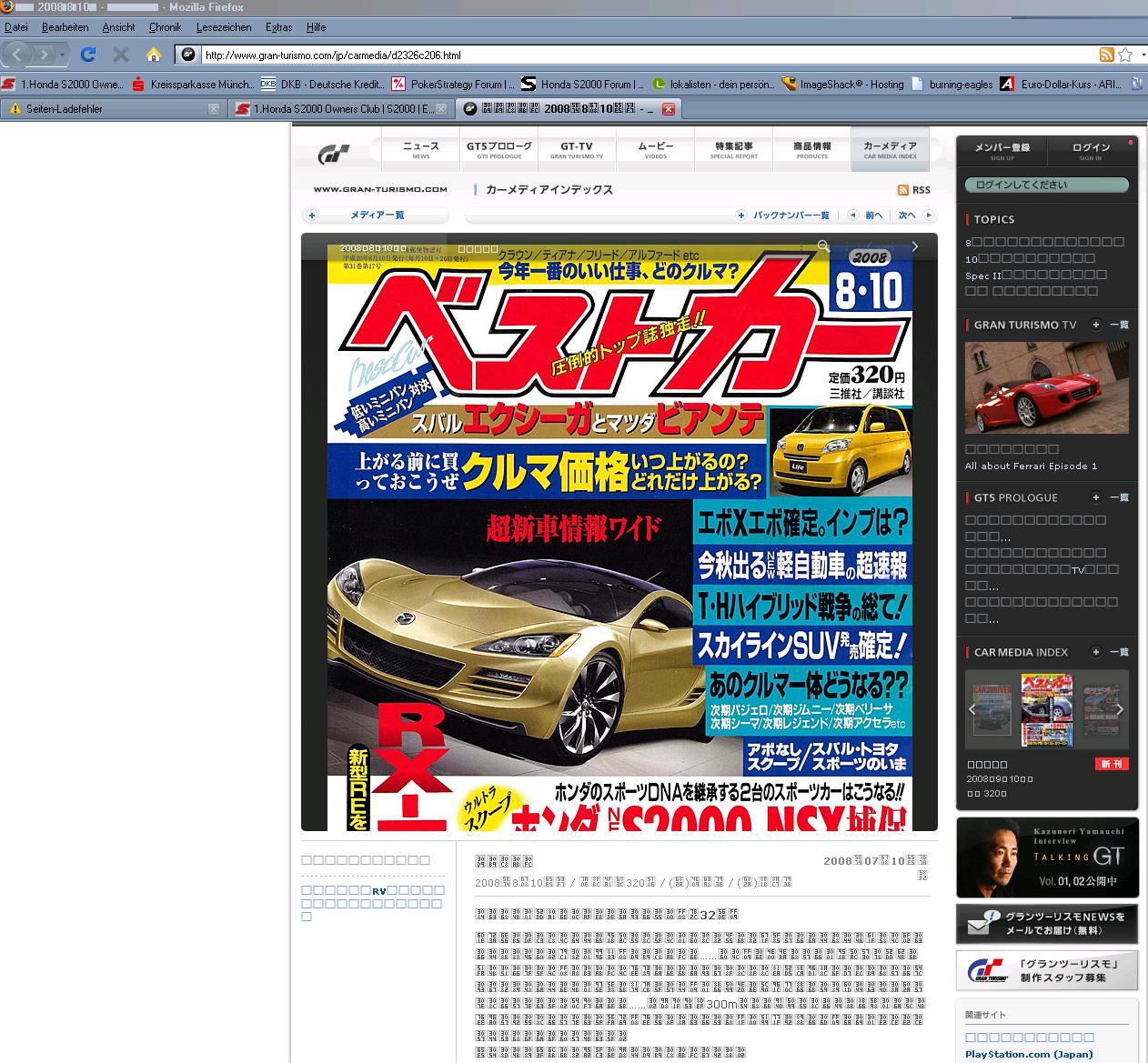Click the next arrow on magazine cover viewer
The width and height of the screenshot is (1148, 1063).
tap(914, 246)
